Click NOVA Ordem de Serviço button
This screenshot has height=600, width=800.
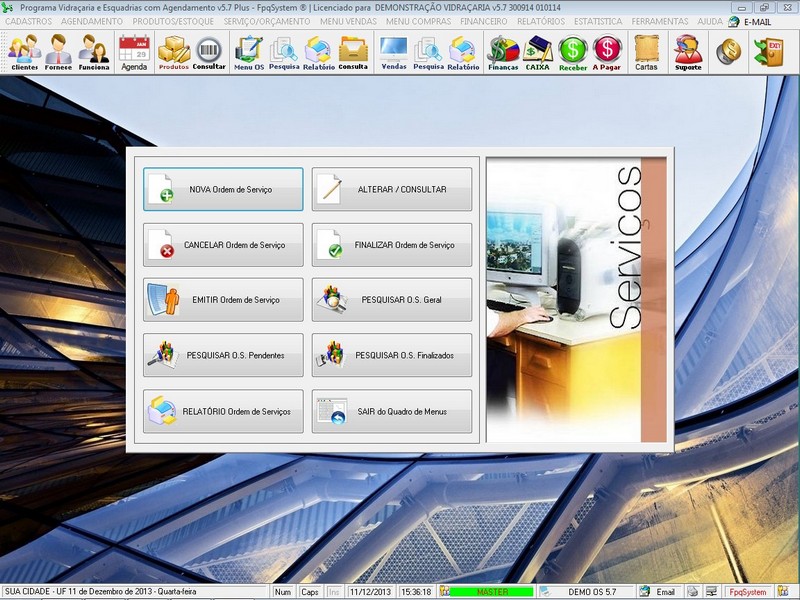tap(223, 189)
